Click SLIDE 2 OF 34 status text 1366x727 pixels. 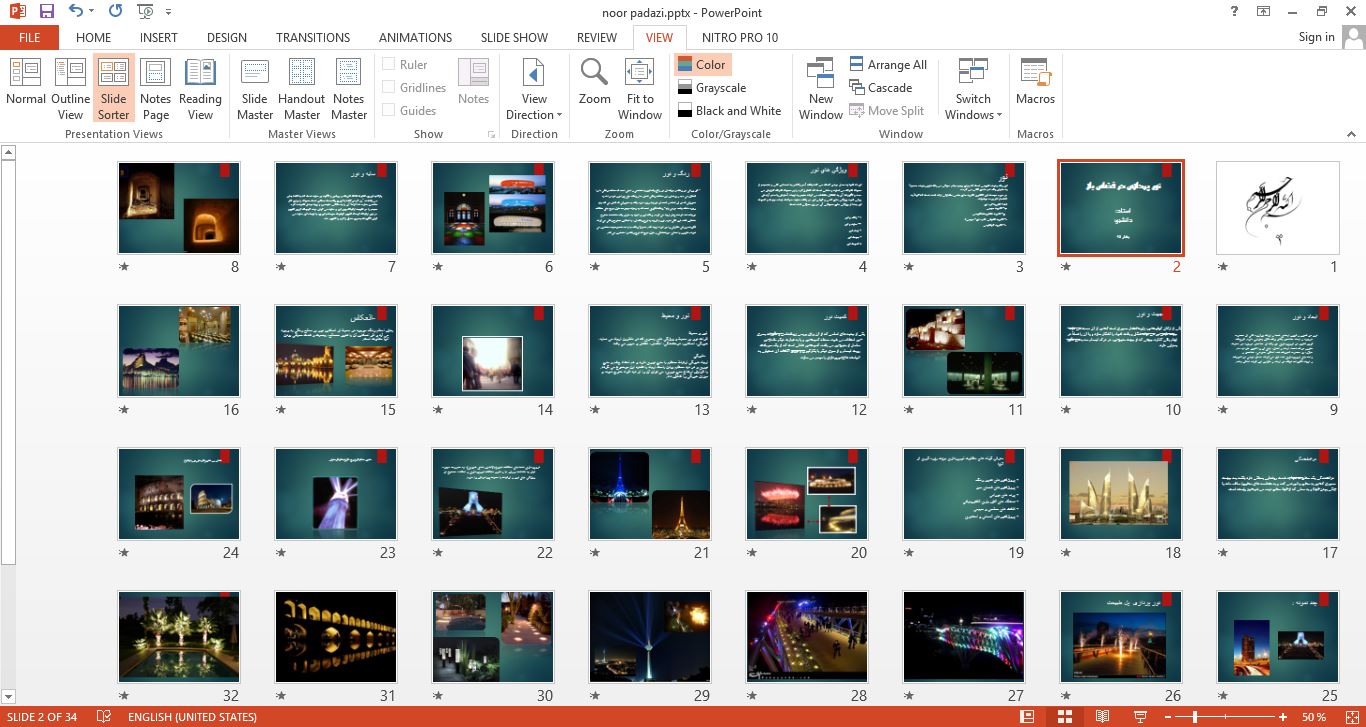click(x=43, y=717)
